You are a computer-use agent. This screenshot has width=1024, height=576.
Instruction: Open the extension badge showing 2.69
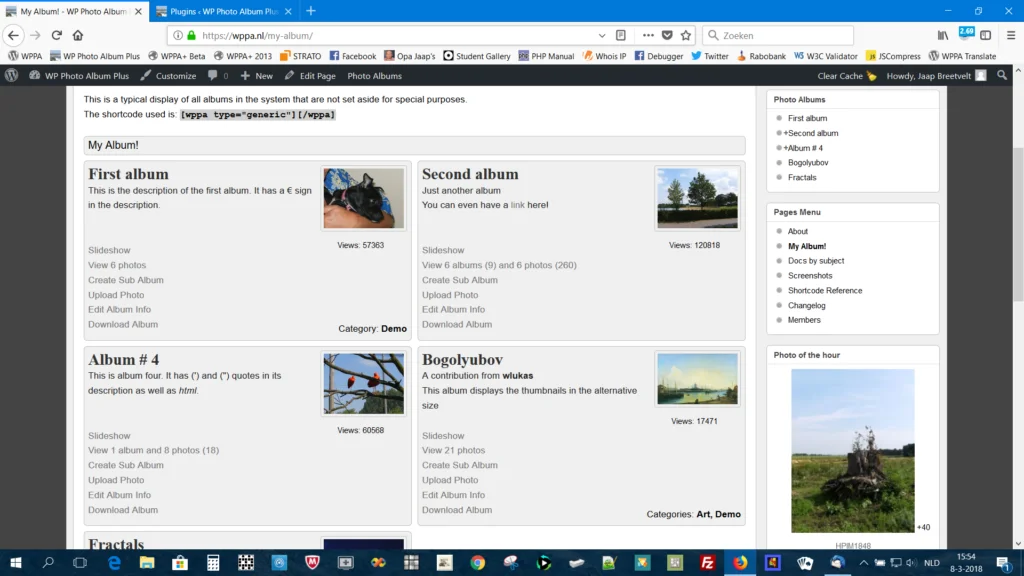[966, 33]
